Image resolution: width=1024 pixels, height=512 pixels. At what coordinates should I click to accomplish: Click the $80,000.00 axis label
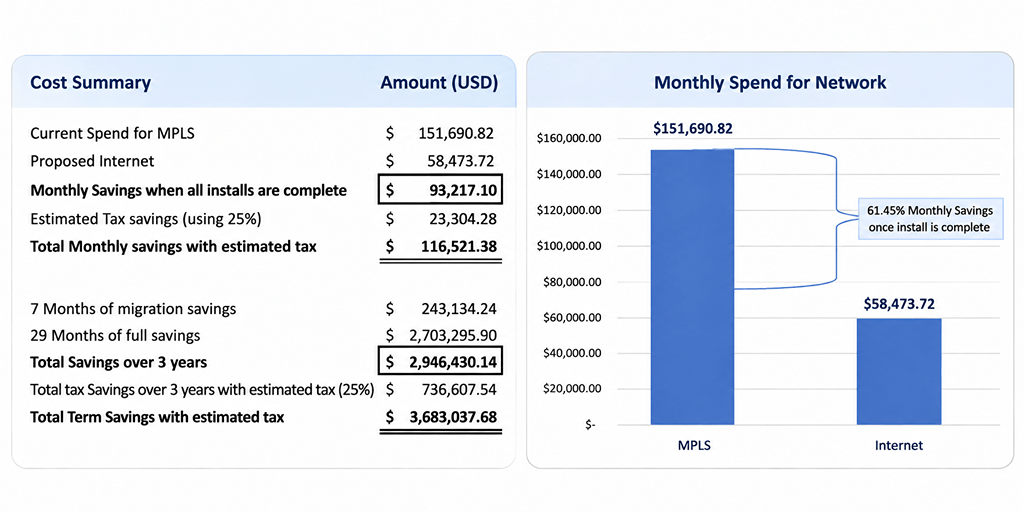click(571, 282)
